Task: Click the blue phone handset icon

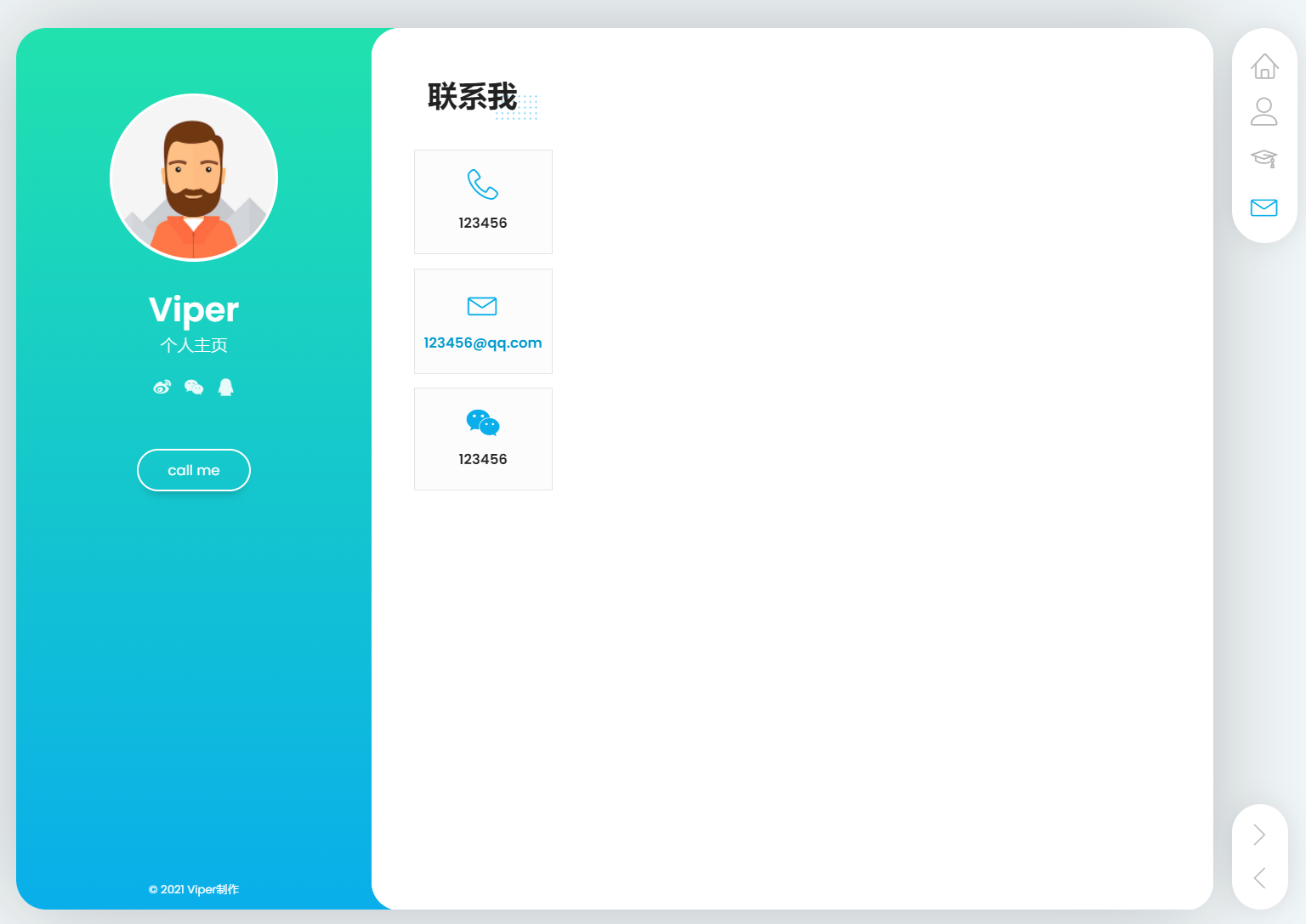Action: pyautogui.click(x=482, y=184)
